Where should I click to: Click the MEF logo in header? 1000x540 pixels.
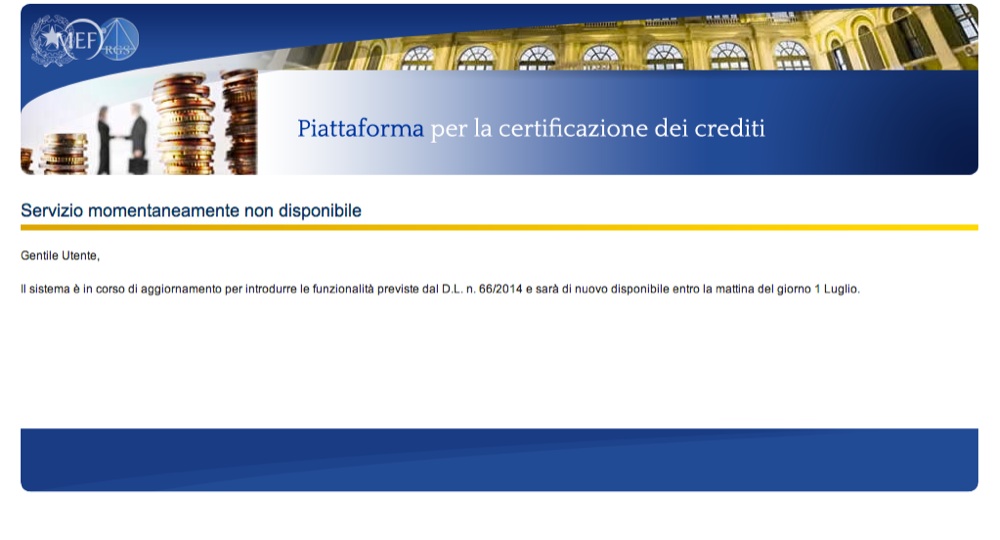coord(80,41)
